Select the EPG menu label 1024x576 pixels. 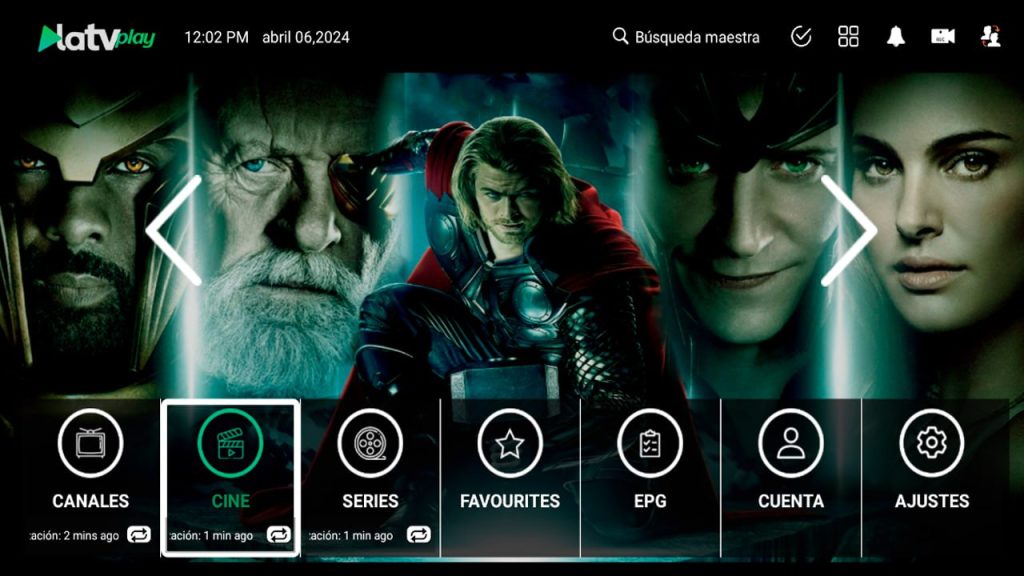click(x=650, y=501)
